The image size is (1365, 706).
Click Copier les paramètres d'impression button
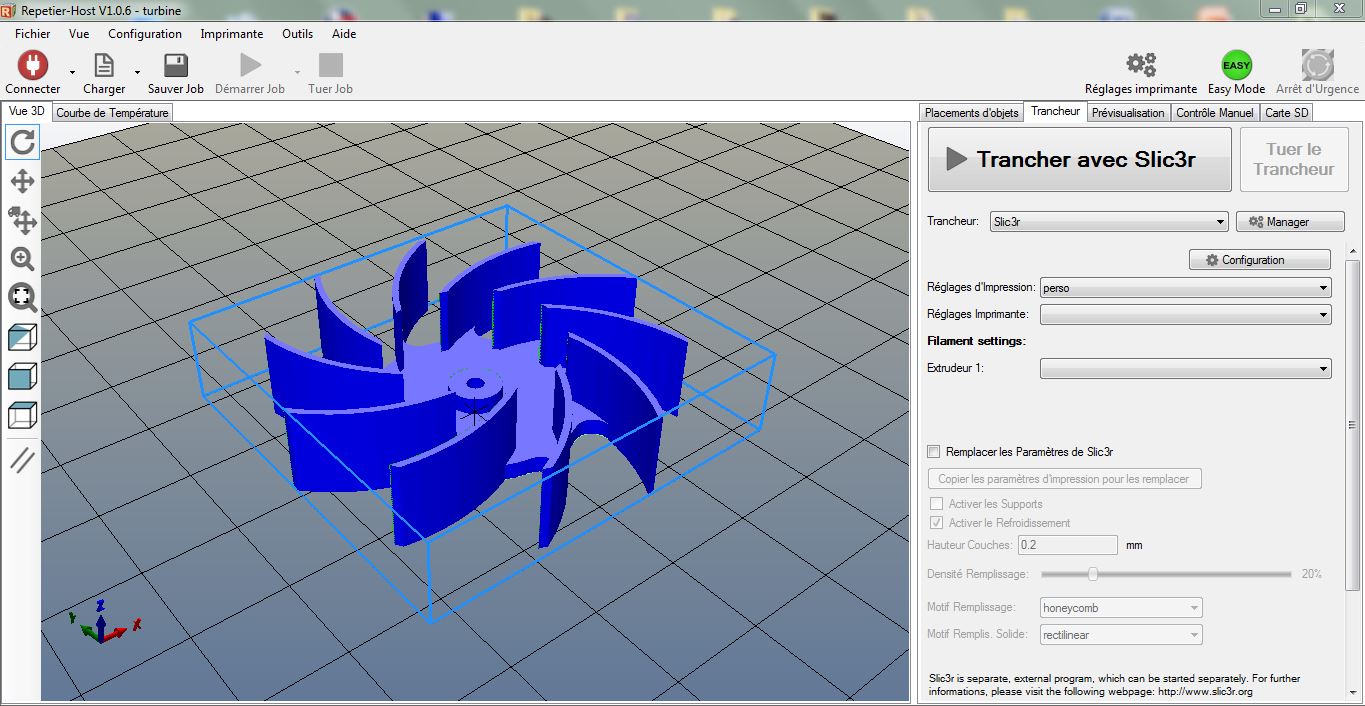point(1064,479)
